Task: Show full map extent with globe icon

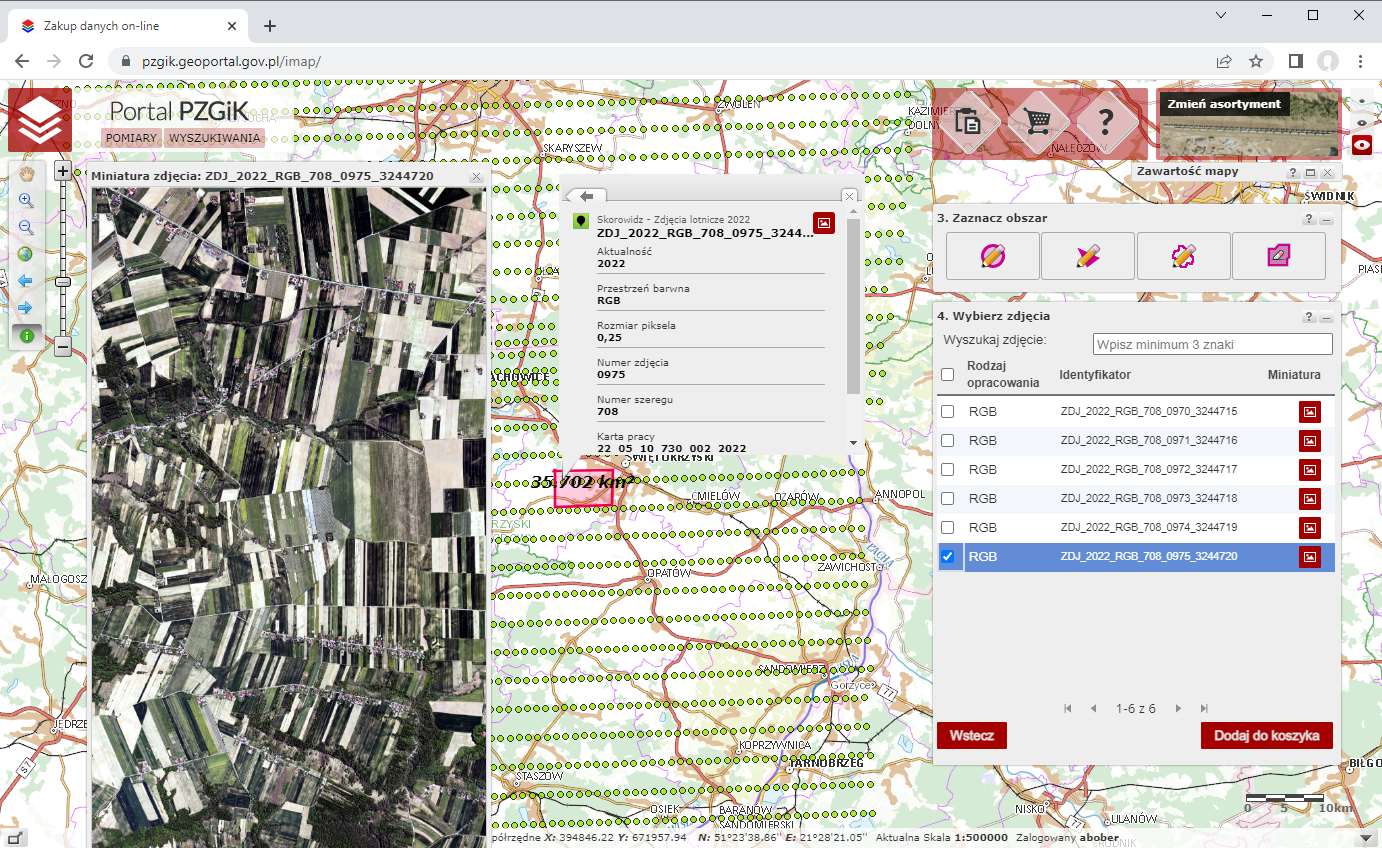Action: click(26, 254)
